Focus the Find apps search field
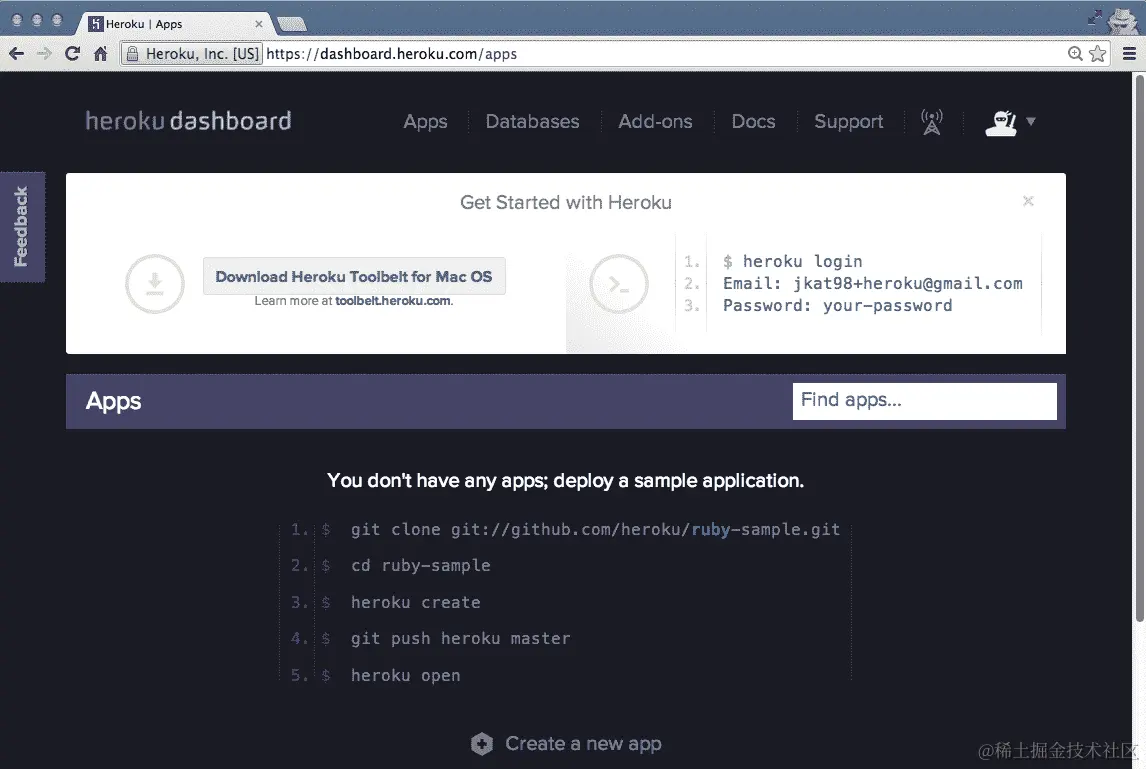Screen dimensions: 1146x769 click(925, 401)
